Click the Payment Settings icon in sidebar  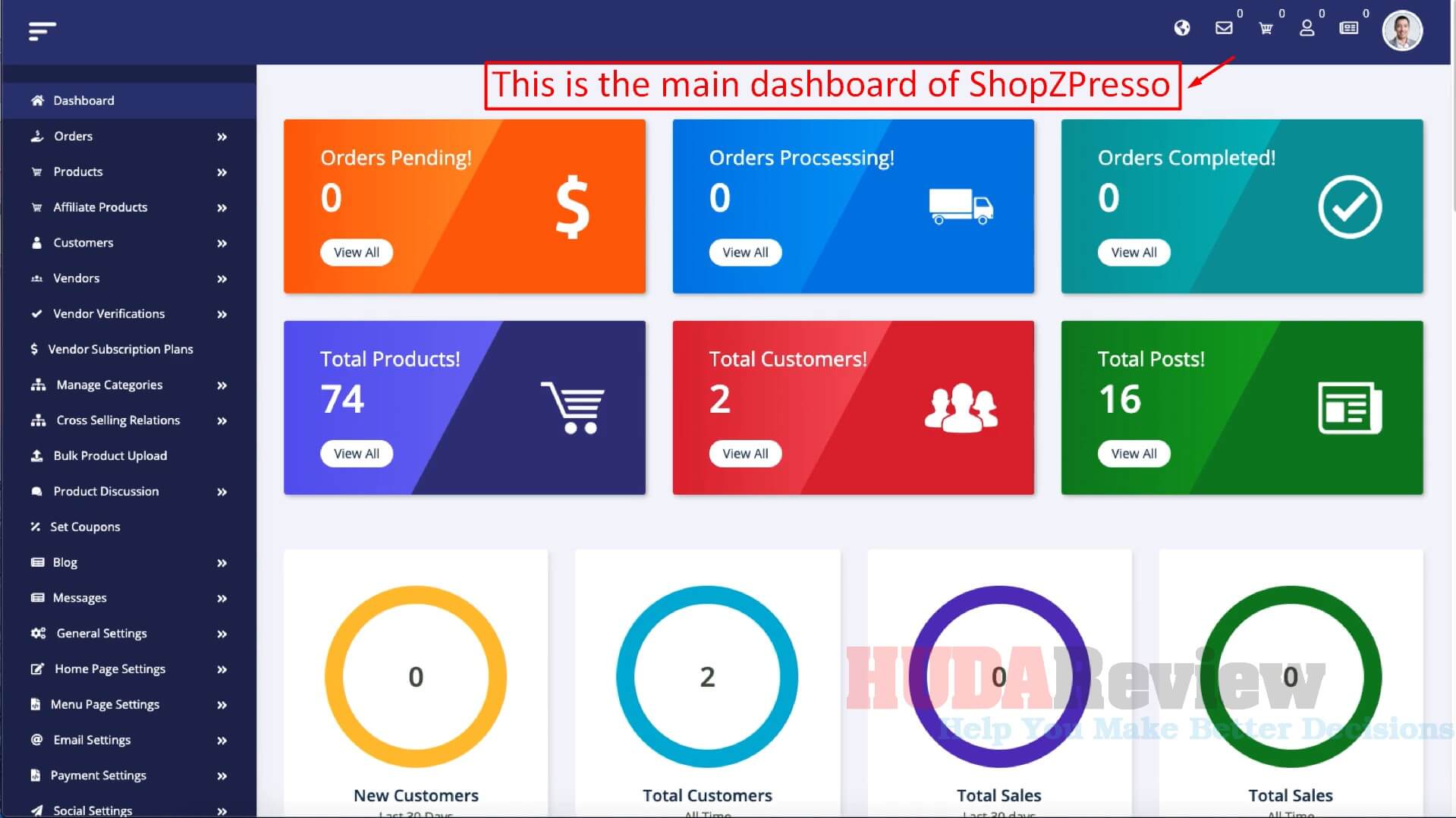point(35,776)
